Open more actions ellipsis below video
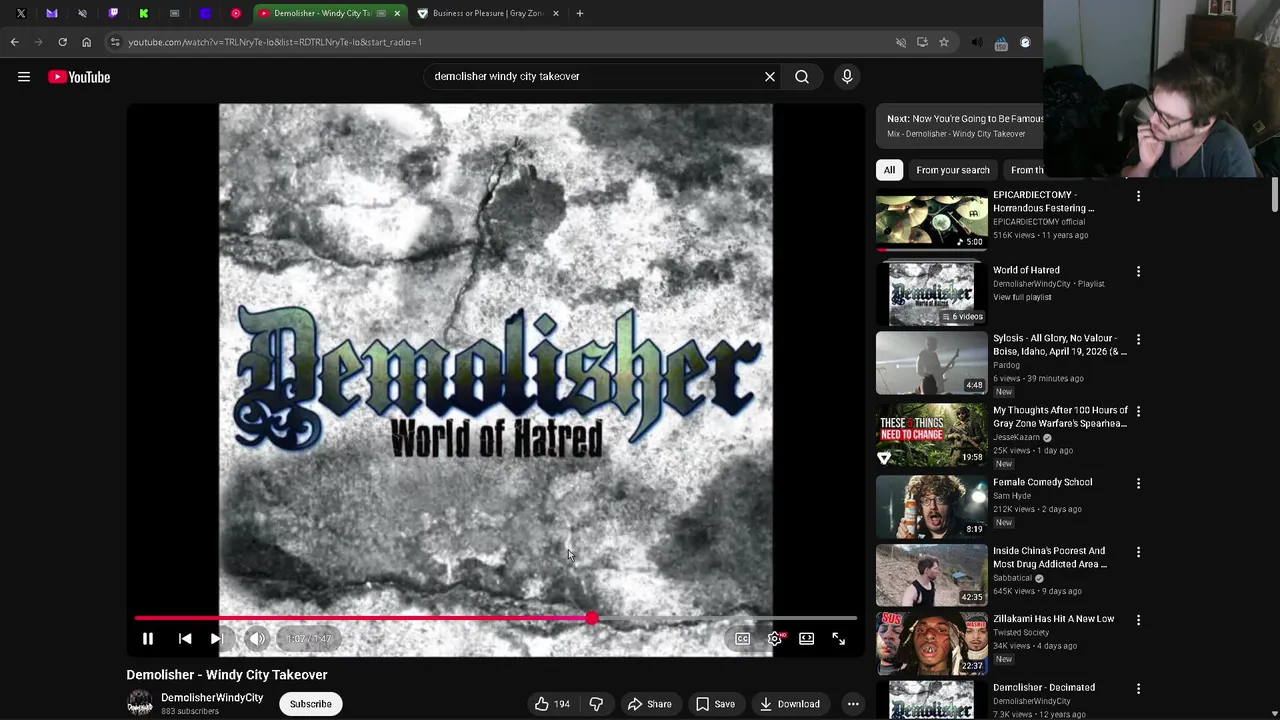 (x=853, y=704)
